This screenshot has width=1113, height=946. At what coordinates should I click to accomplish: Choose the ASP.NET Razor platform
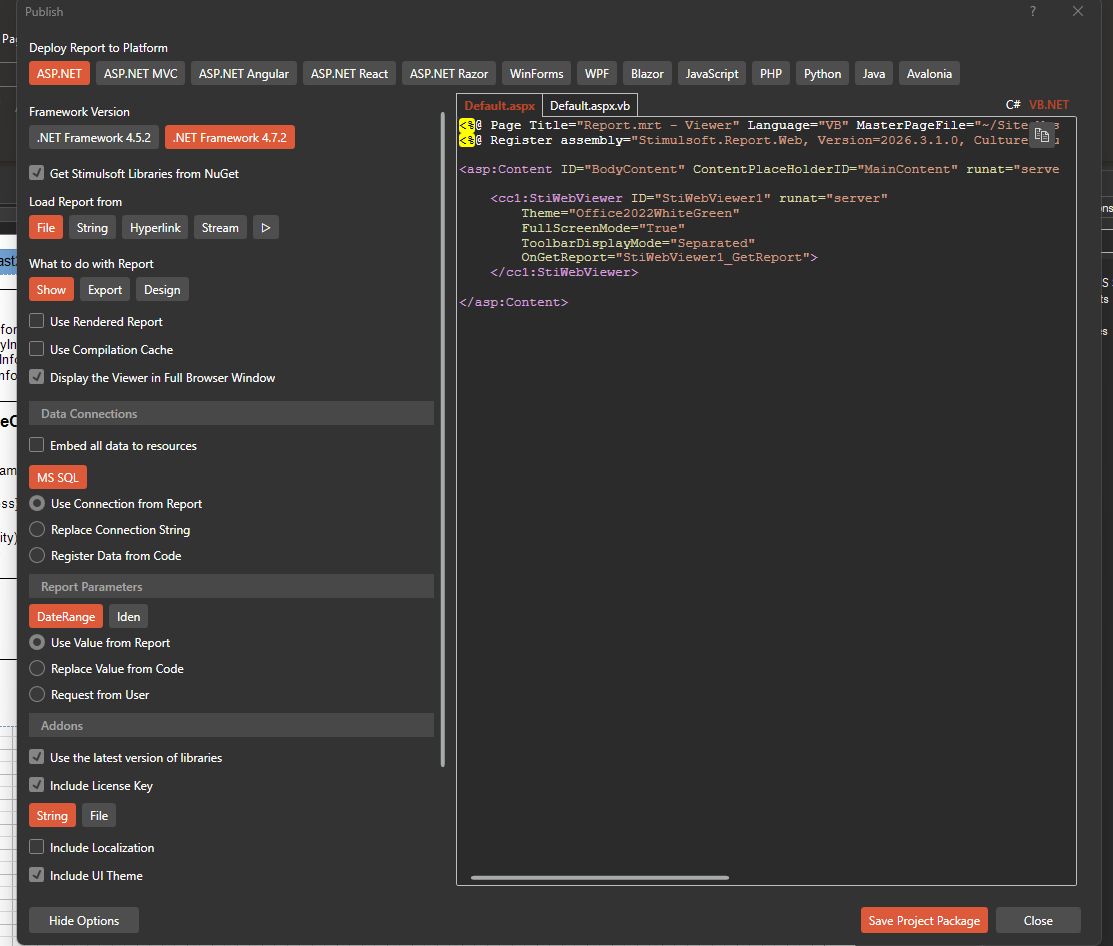449,74
